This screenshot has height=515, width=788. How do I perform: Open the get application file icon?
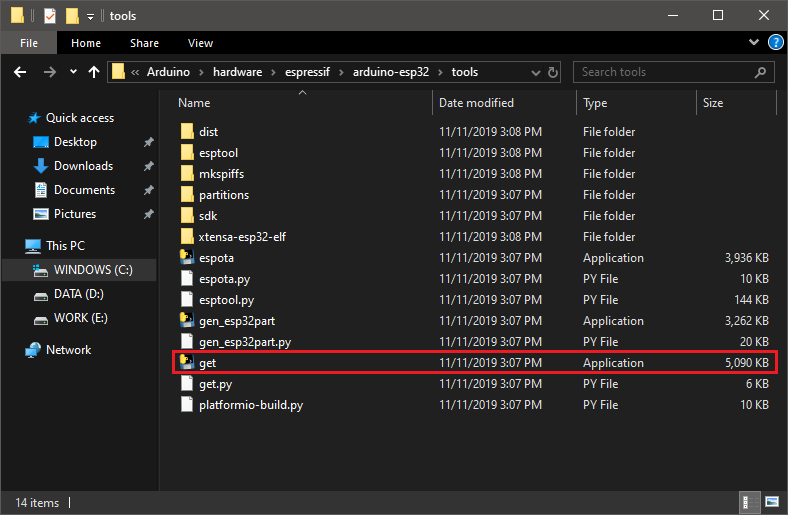pos(187,363)
